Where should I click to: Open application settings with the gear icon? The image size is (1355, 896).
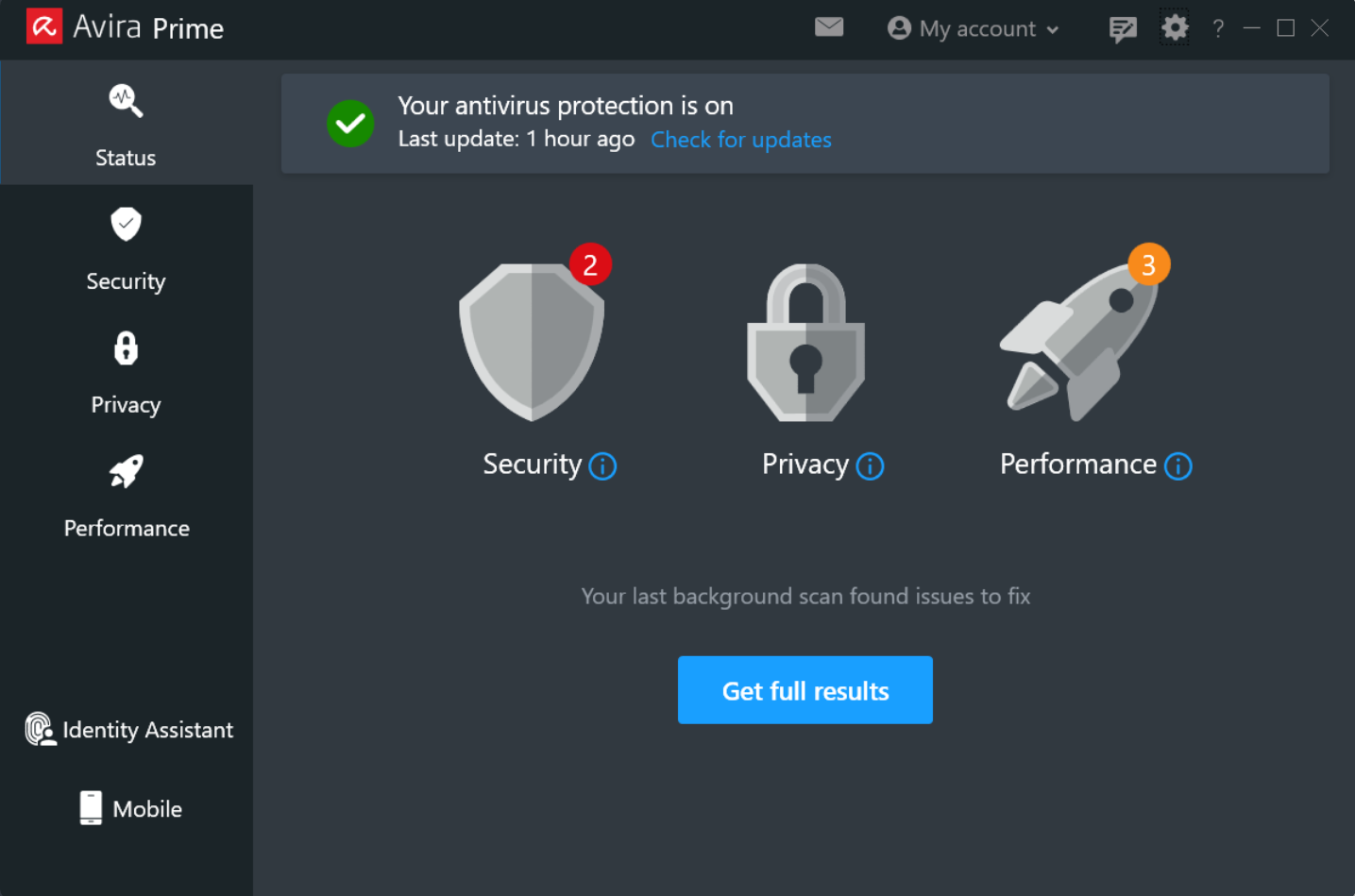point(1174,28)
